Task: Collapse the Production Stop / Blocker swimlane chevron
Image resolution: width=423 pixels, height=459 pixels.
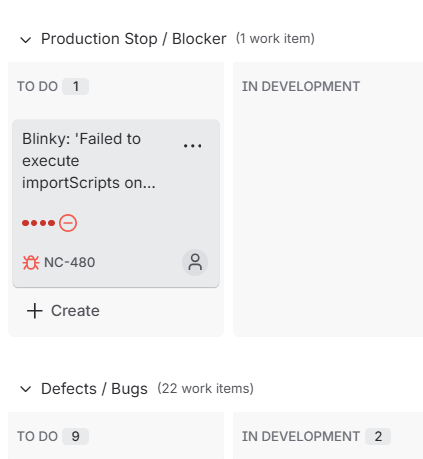Action: [x=26, y=40]
